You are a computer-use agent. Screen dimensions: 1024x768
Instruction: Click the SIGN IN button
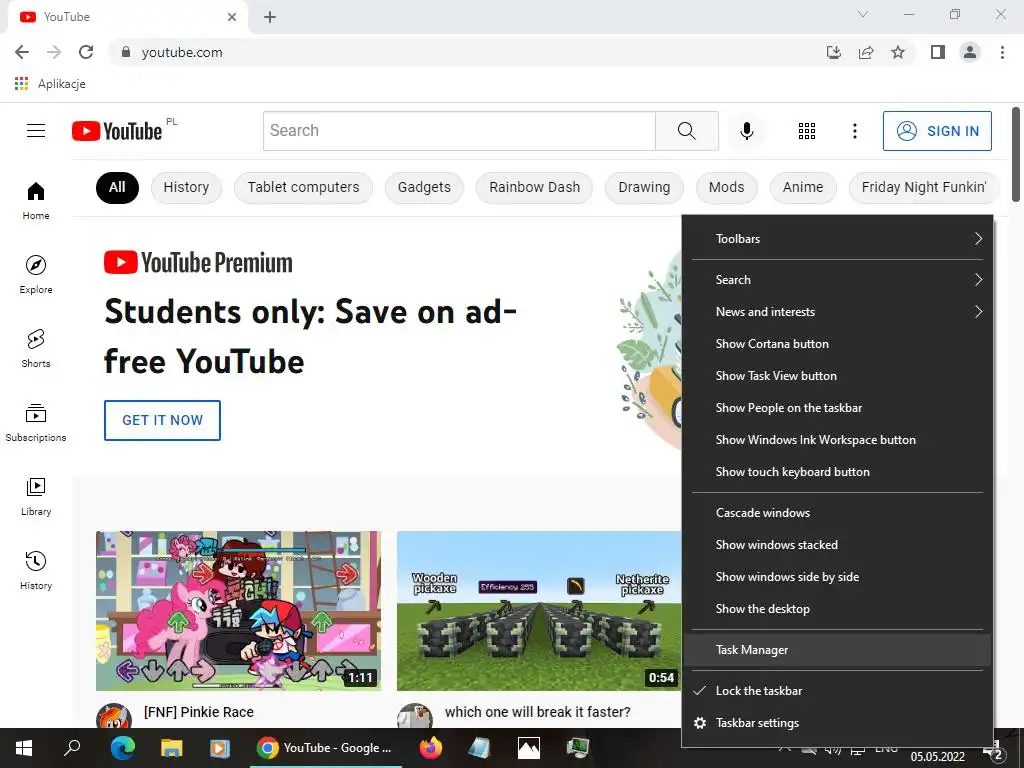pos(937,131)
